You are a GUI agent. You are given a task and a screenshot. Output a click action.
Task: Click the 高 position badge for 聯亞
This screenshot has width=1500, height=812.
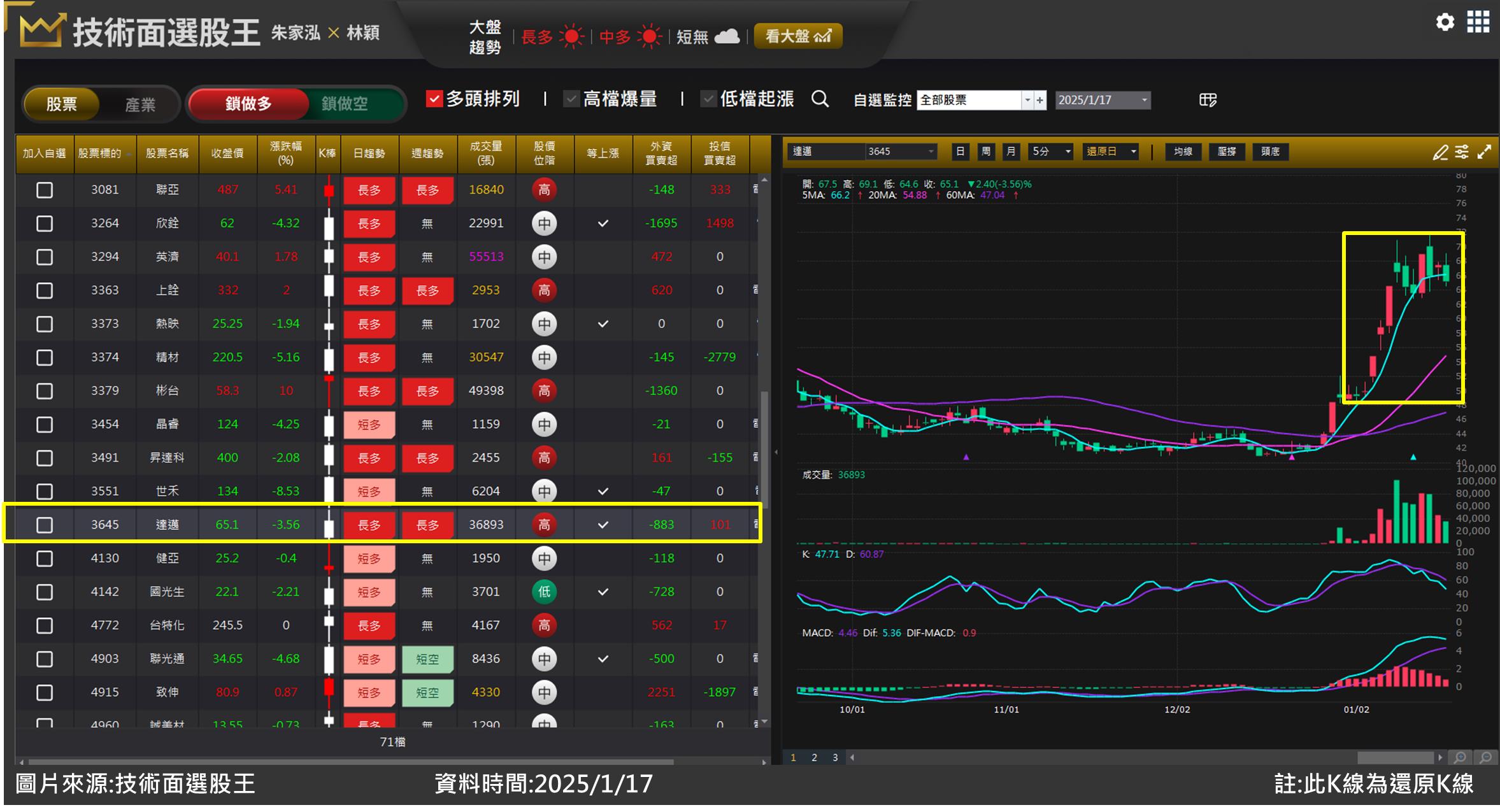[x=544, y=190]
